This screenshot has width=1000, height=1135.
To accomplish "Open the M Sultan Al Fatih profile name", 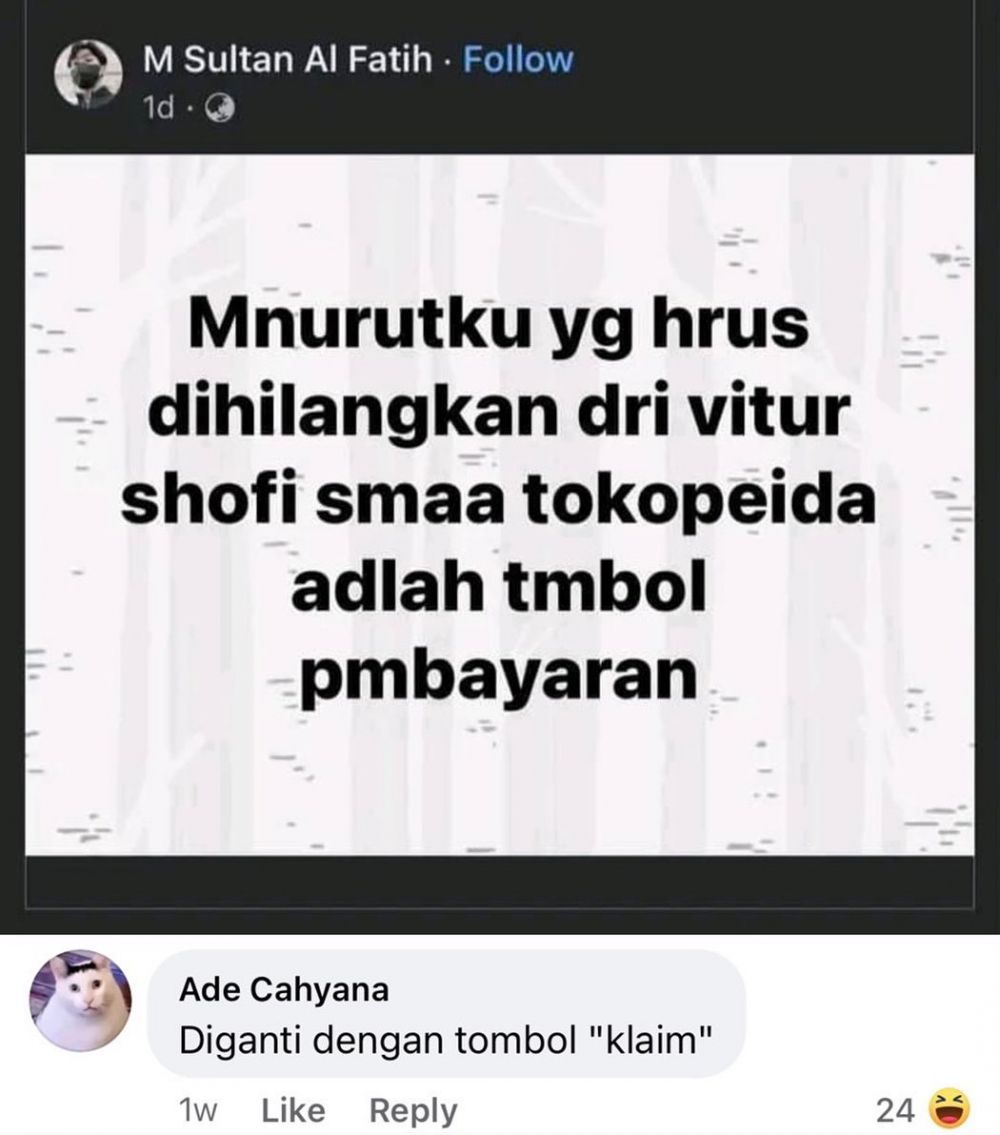I will (x=287, y=59).
